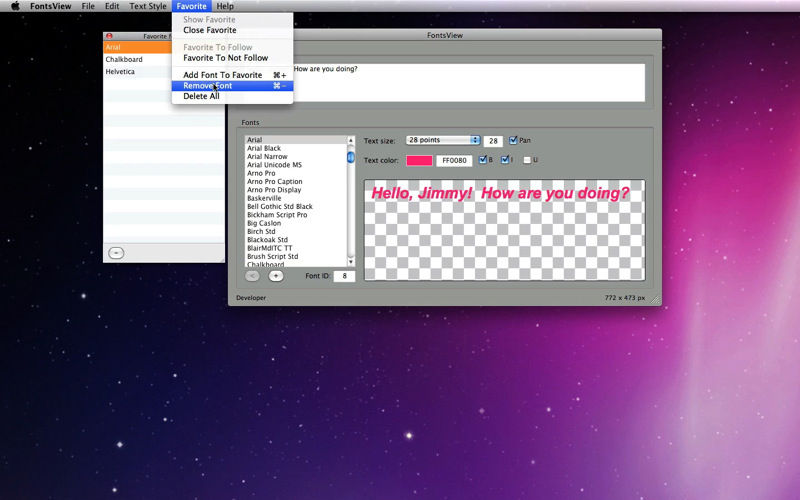Select BlairMdITC TT font

pyautogui.click(x=296, y=248)
